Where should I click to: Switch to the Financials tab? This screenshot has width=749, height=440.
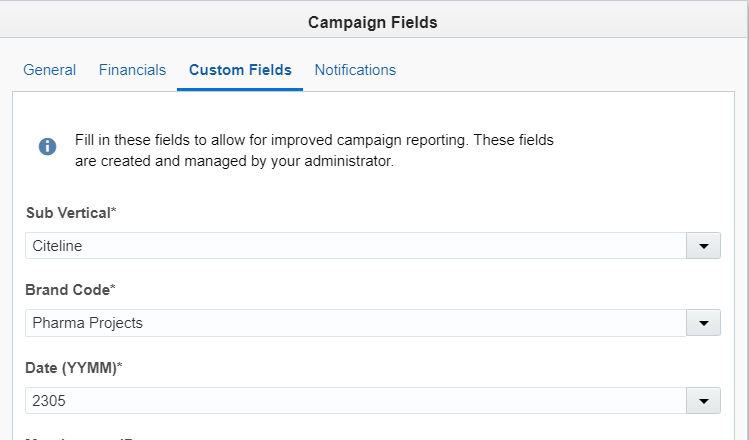coord(132,70)
